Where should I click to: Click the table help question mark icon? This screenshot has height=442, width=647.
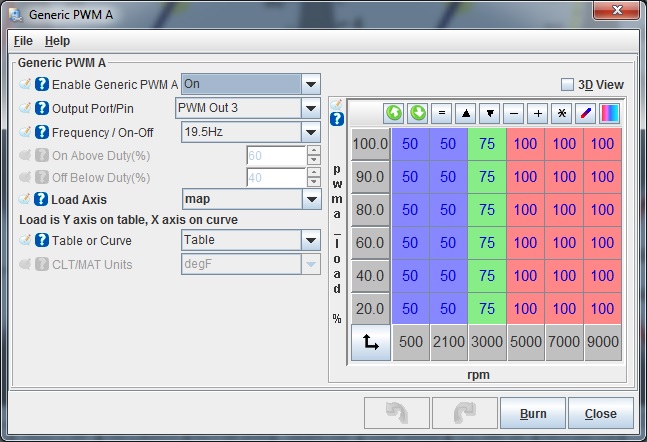337,119
